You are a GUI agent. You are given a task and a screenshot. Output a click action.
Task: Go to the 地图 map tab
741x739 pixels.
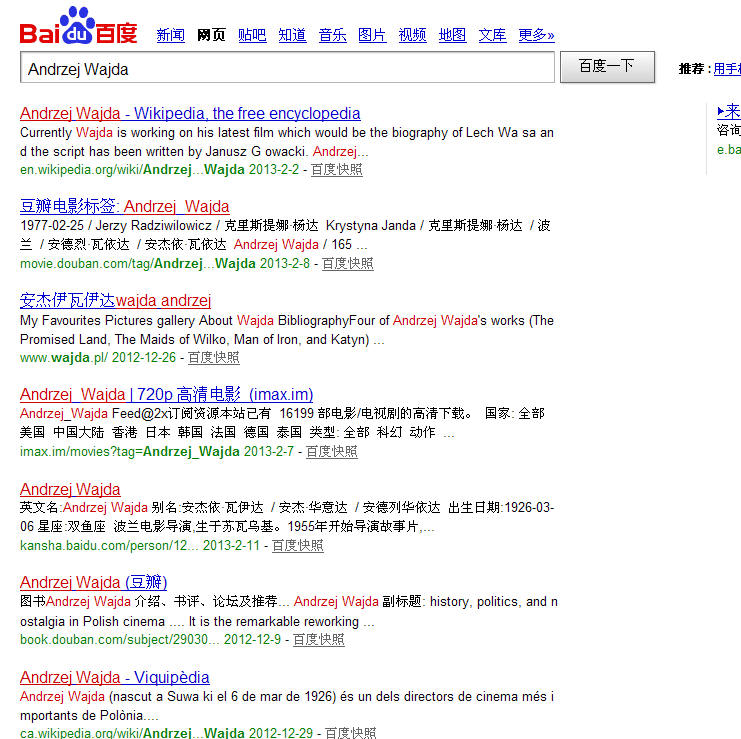(x=453, y=35)
